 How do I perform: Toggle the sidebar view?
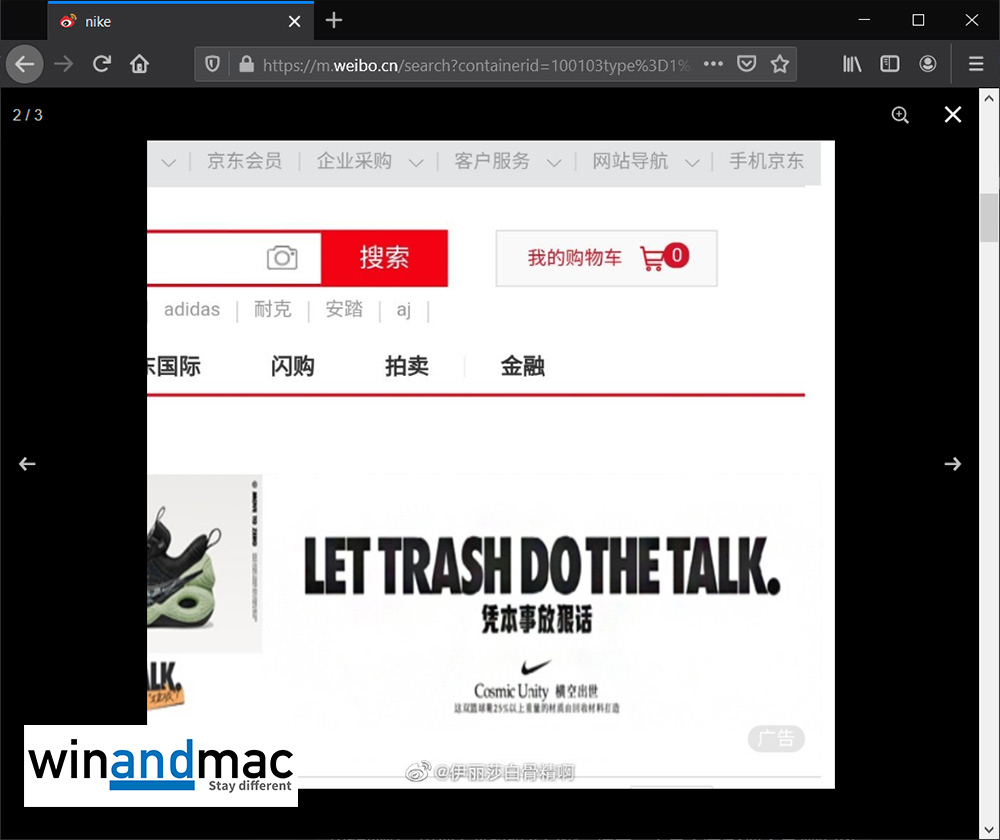(889, 64)
